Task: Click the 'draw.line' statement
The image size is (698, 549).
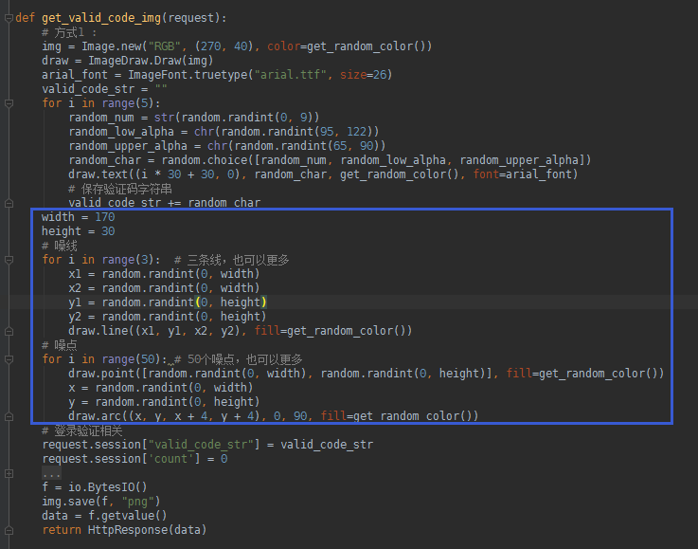Action: 240,331
